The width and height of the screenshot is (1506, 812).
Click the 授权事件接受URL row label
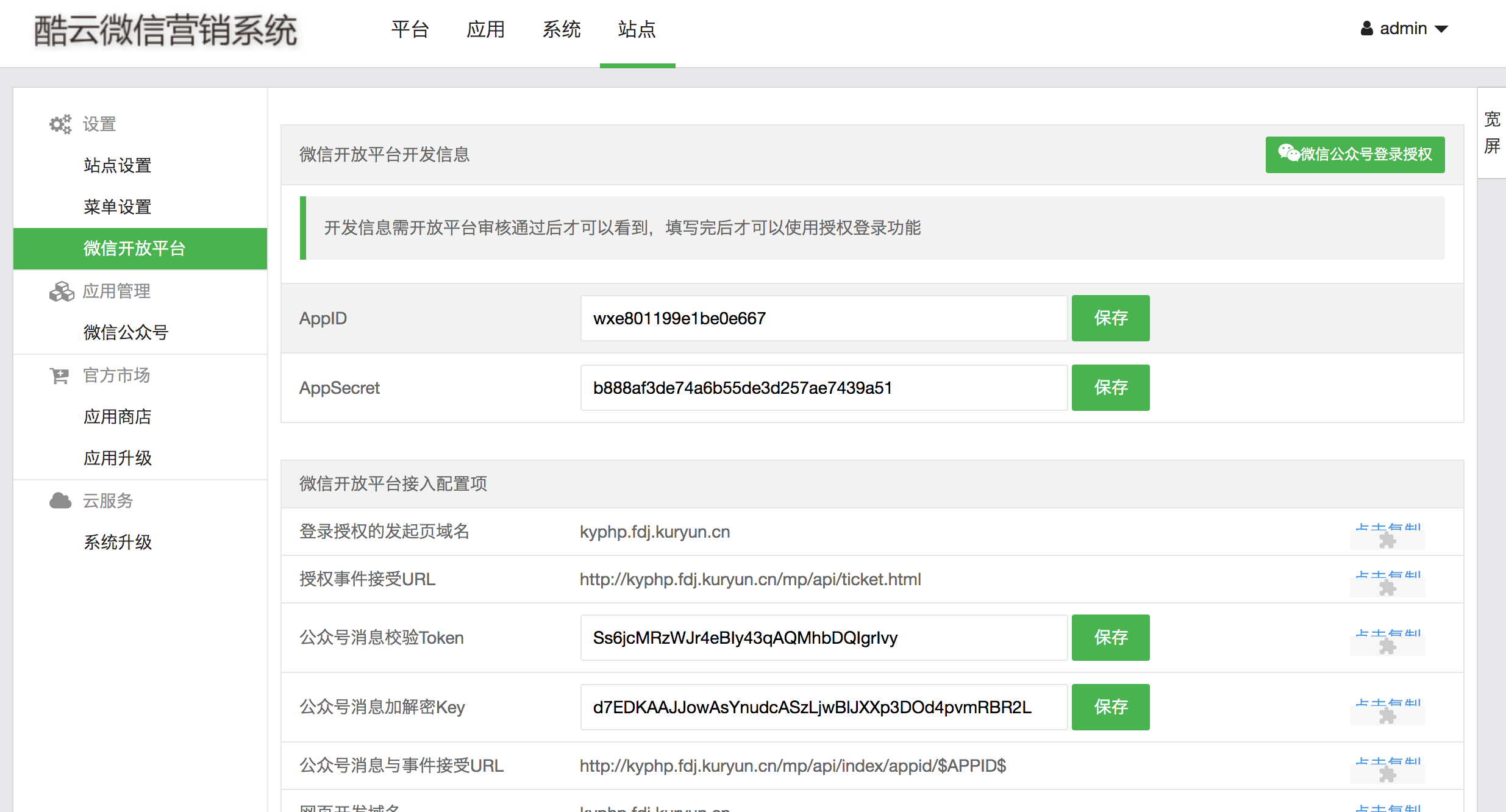pos(367,579)
